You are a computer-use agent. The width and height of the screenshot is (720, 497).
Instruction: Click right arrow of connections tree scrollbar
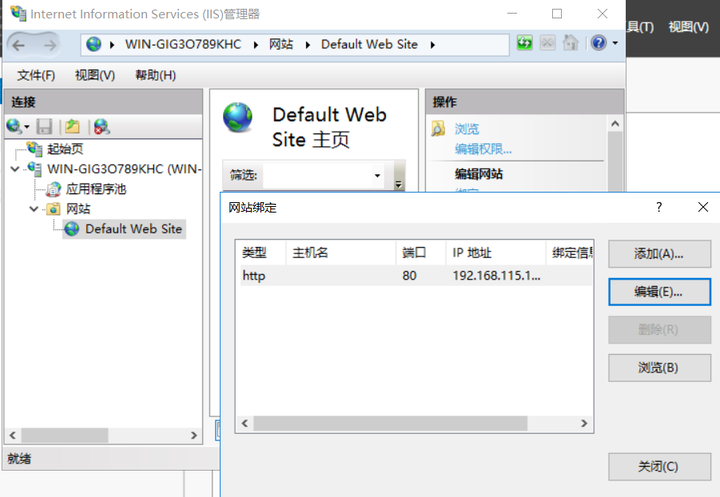[194, 435]
